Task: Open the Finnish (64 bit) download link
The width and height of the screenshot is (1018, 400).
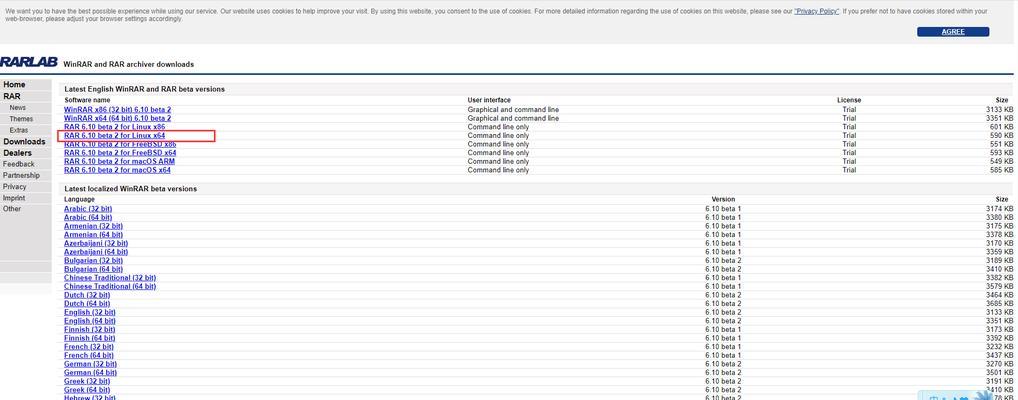Action: 89,338
